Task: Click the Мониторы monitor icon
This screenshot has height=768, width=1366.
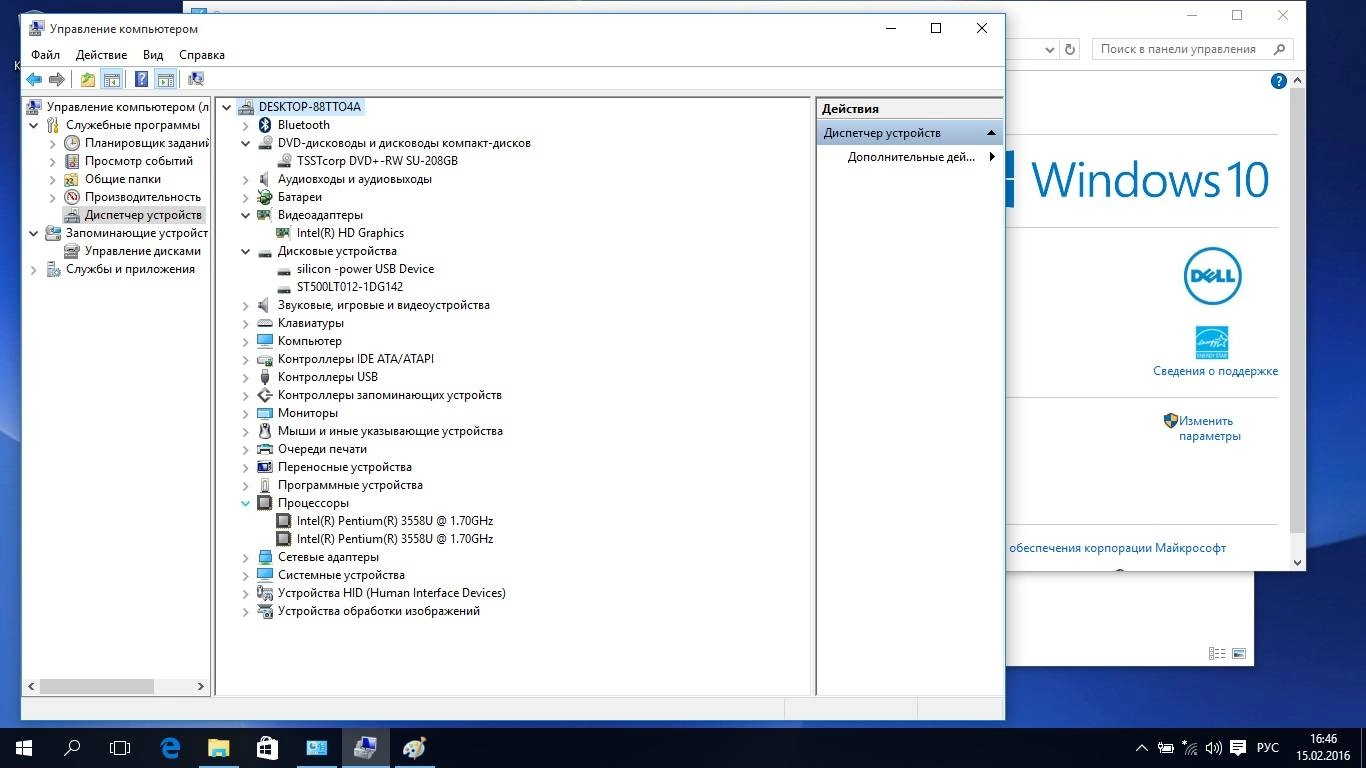Action: [265, 413]
